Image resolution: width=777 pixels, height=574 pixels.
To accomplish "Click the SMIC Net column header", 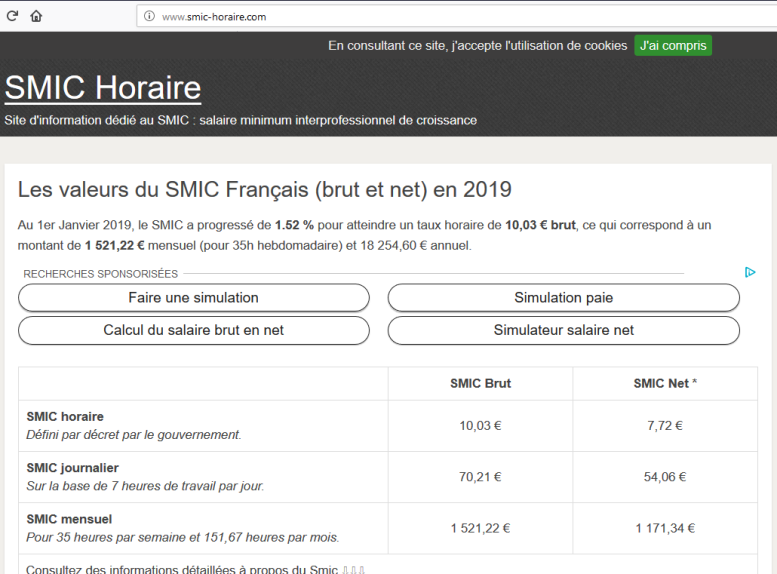I will click(665, 383).
